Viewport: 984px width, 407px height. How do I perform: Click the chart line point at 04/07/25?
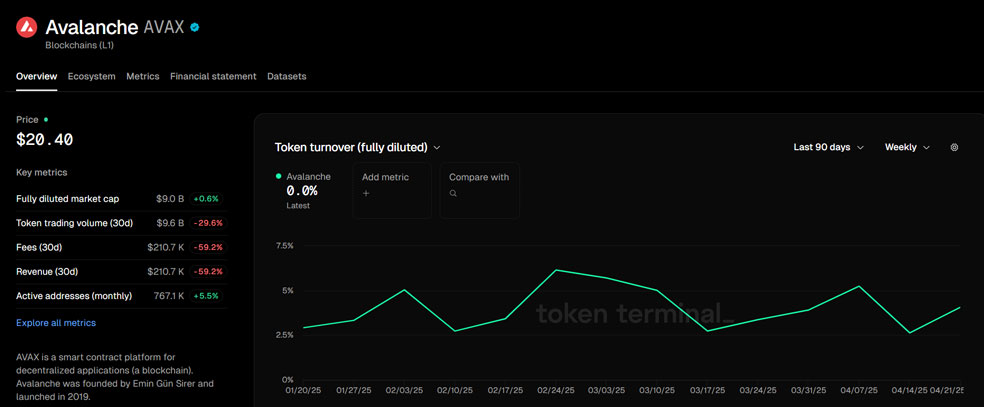tap(859, 287)
